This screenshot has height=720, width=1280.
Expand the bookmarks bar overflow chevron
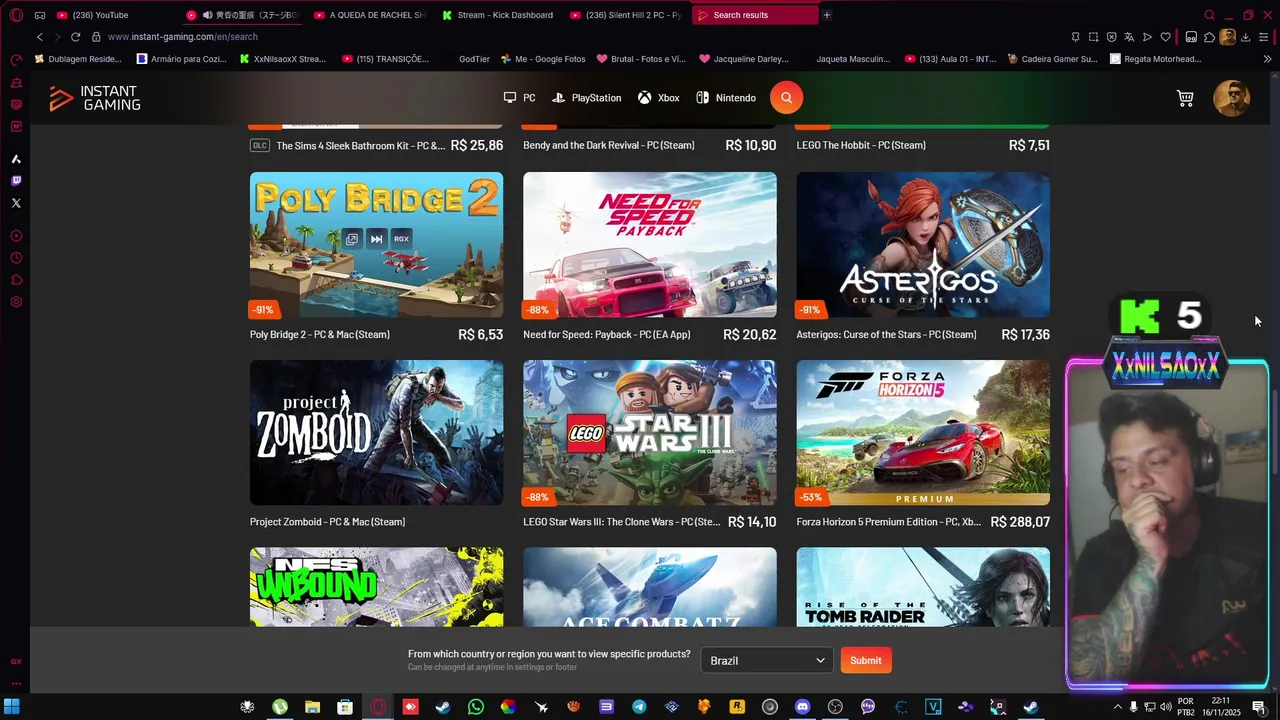pos(1267,59)
